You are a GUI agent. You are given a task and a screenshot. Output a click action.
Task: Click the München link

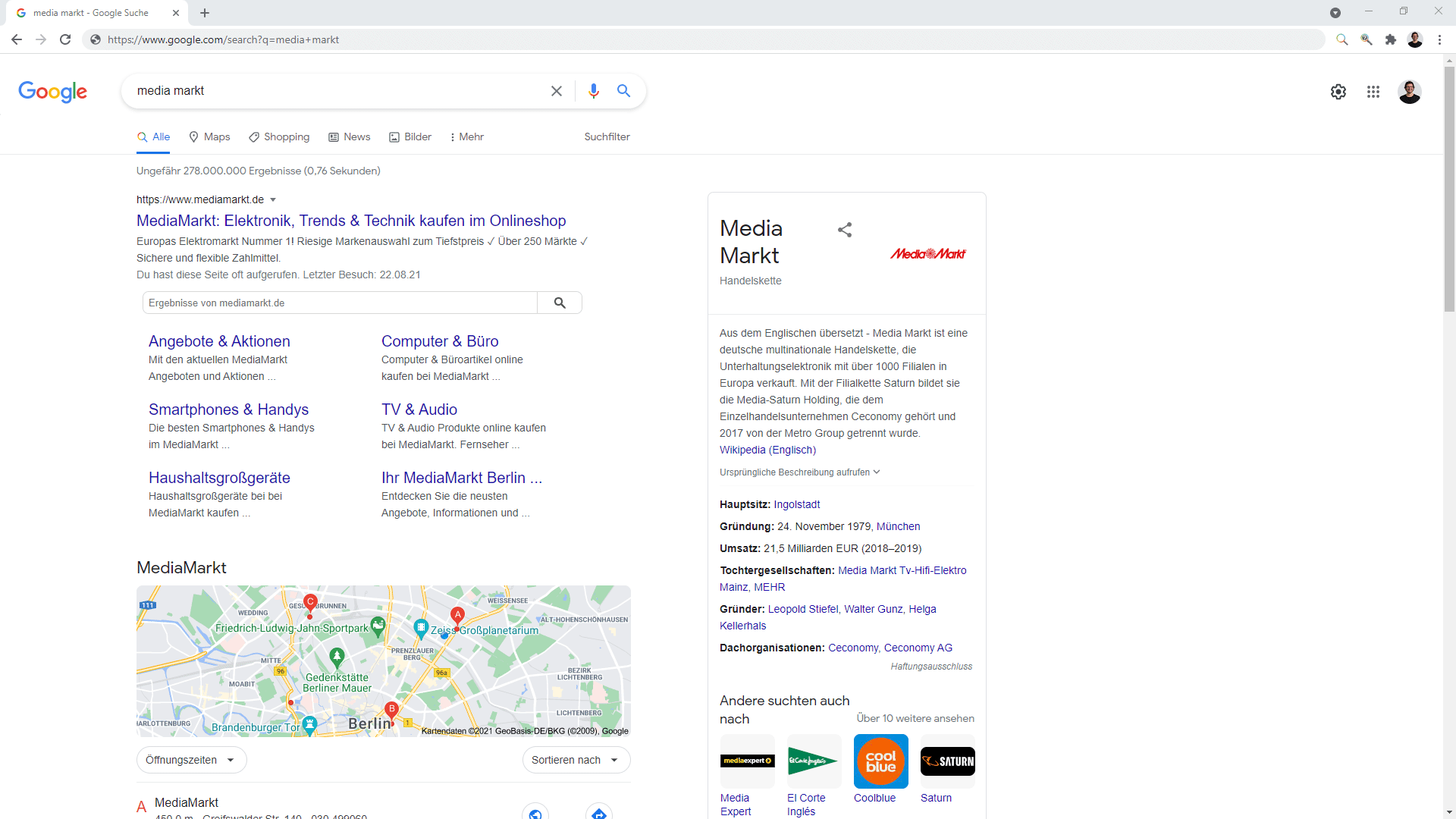[898, 527]
